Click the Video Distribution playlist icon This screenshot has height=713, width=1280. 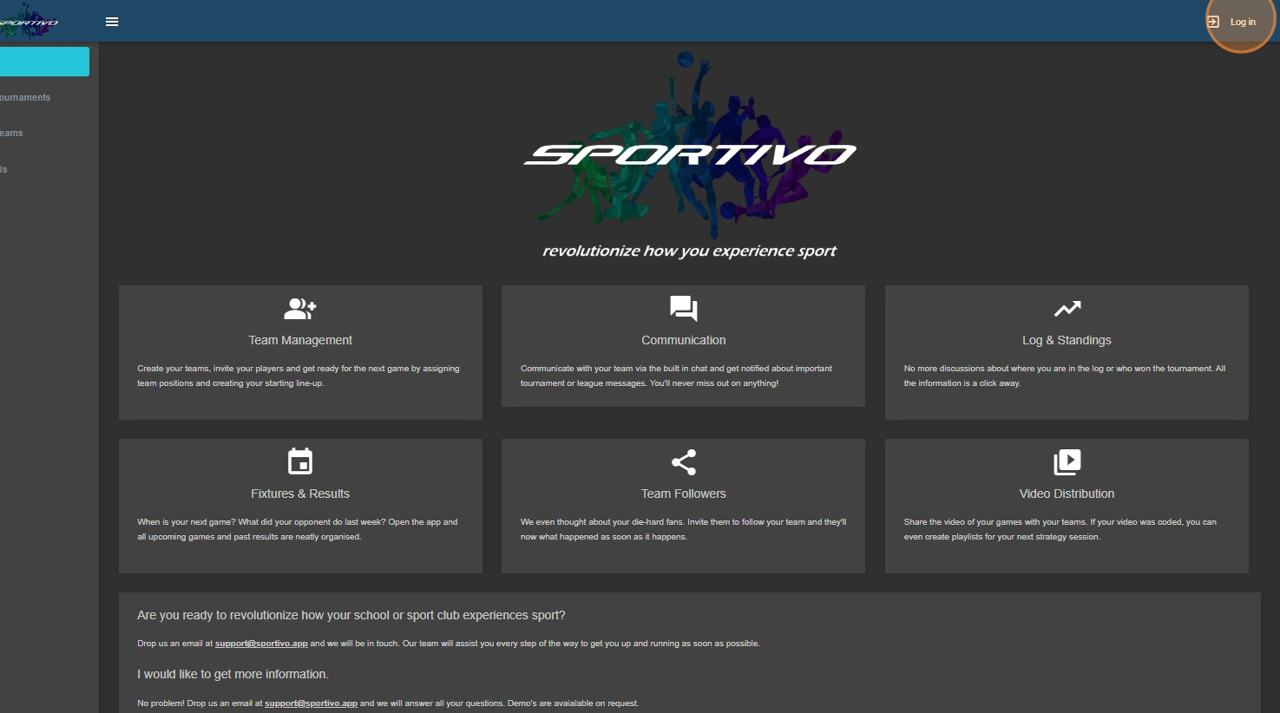1067,462
